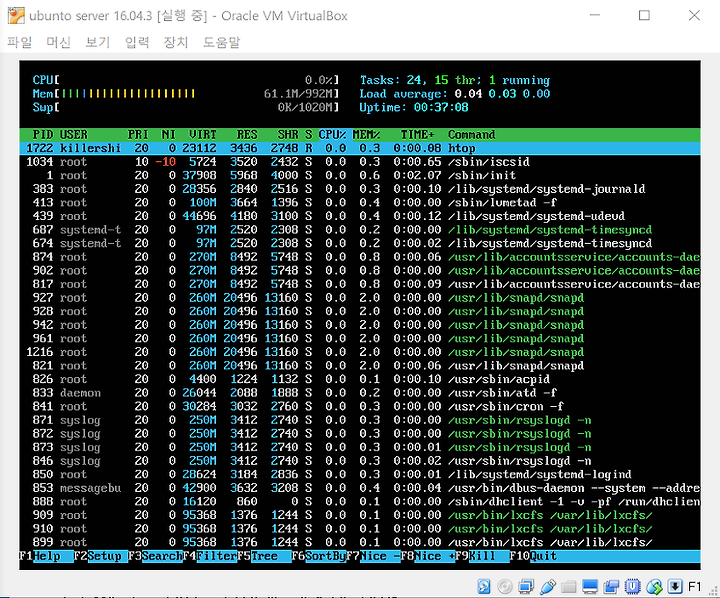Select the /sbin/dhclient process row
Image resolution: width=720 pixels, height=598 pixels.
(360, 502)
